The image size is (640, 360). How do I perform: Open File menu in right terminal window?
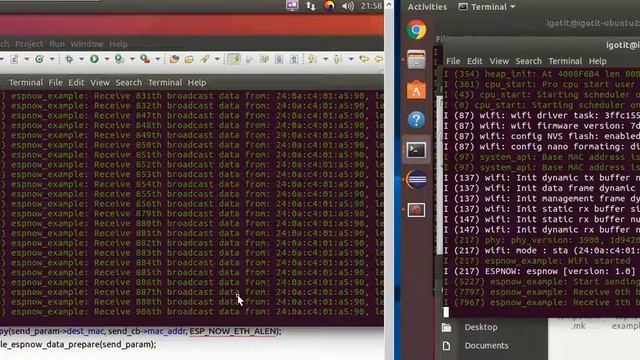click(453, 61)
